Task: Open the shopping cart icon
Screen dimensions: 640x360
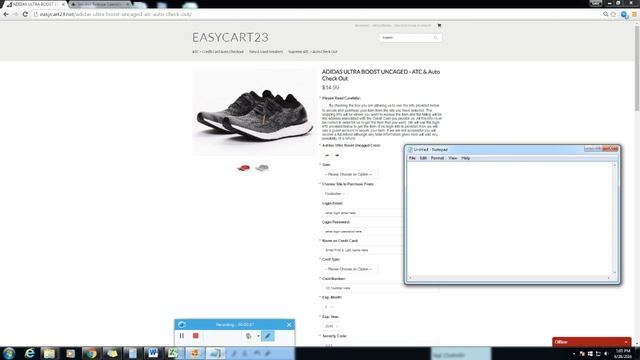Action: [439, 25]
